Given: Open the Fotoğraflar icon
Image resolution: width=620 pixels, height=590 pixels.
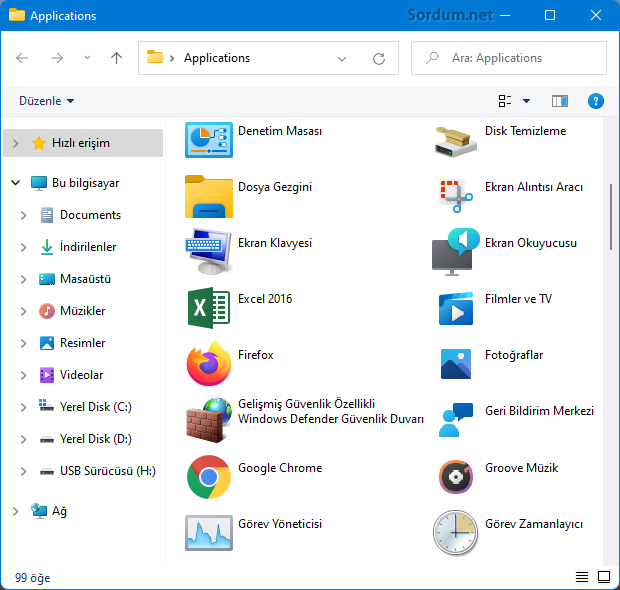Looking at the screenshot, I should tap(456, 364).
